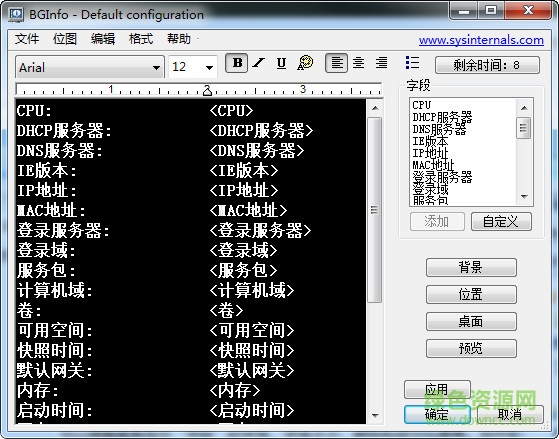Click the 快照时间: label in editor
The width and height of the screenshot is (559, 439).
pos(55,350)
